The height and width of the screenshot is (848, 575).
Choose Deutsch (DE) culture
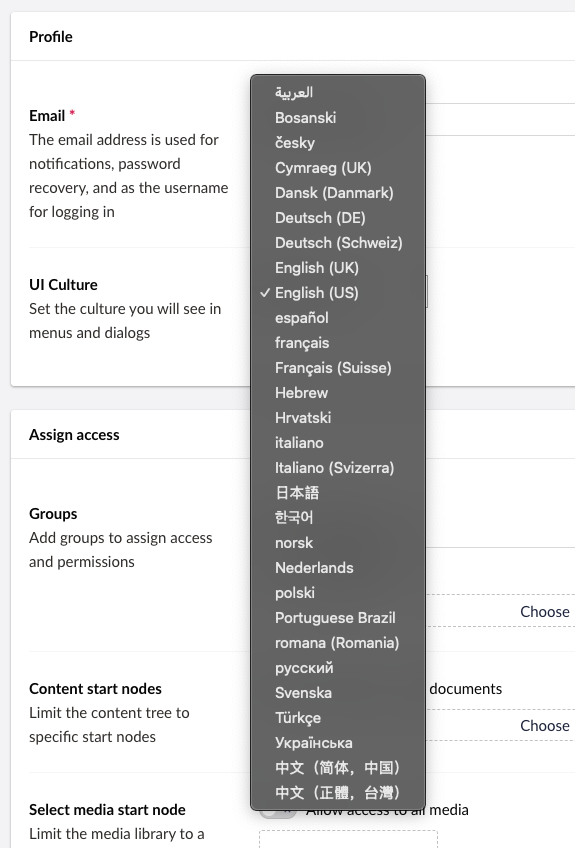[x=338, y=217]
